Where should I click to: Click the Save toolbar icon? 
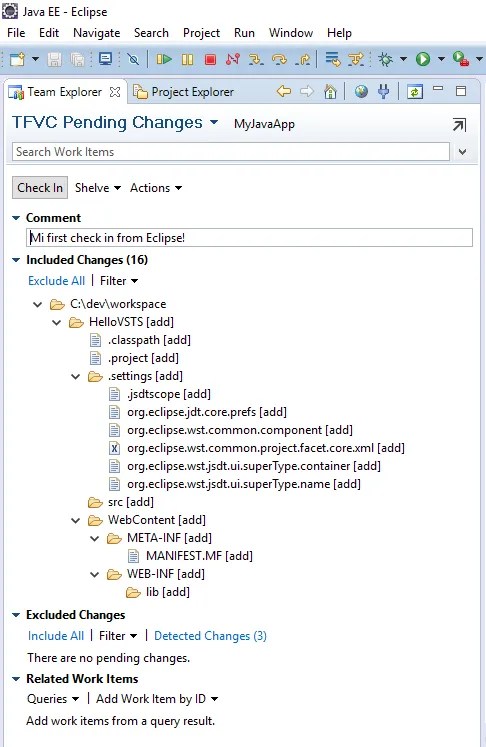click(x=54, y=59)
